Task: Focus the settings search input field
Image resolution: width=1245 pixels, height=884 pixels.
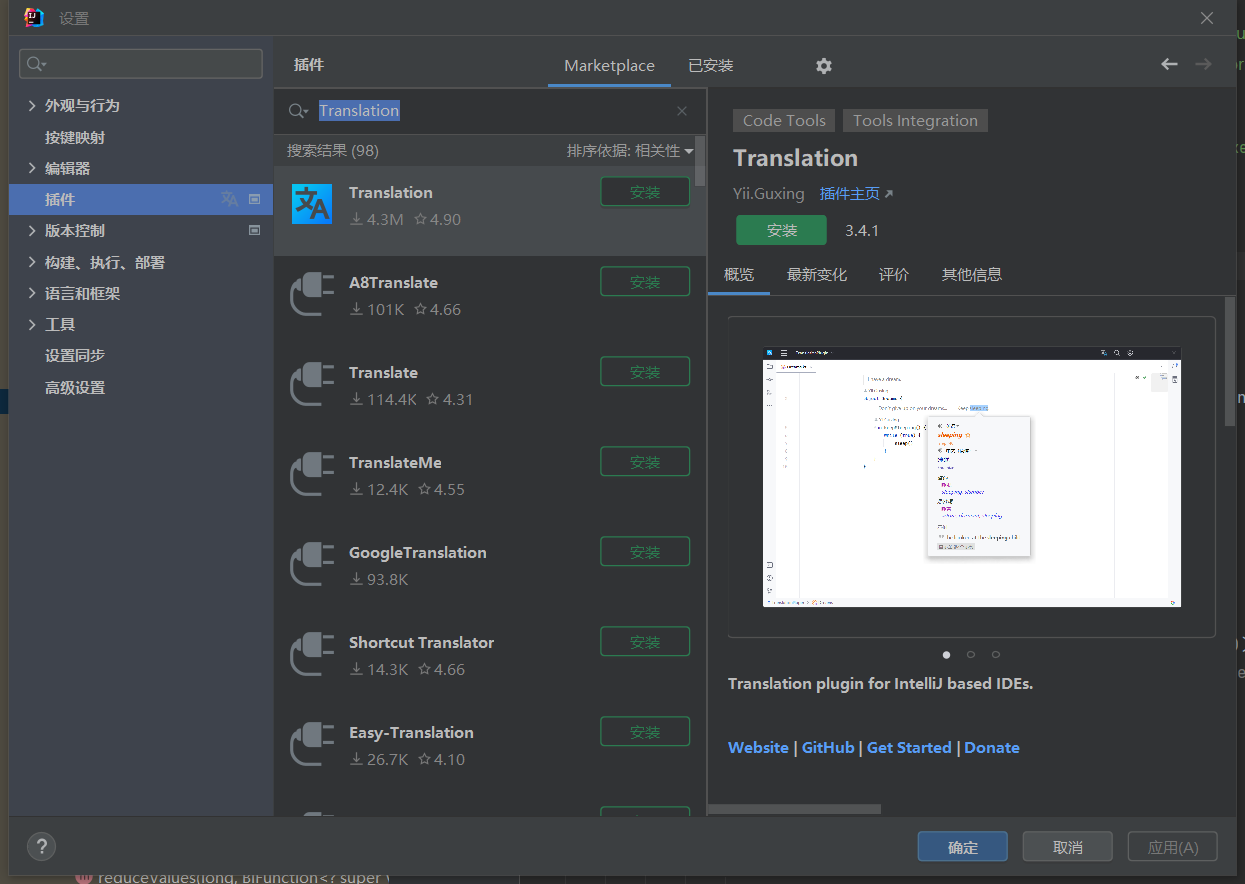Action: pos(141,64)
